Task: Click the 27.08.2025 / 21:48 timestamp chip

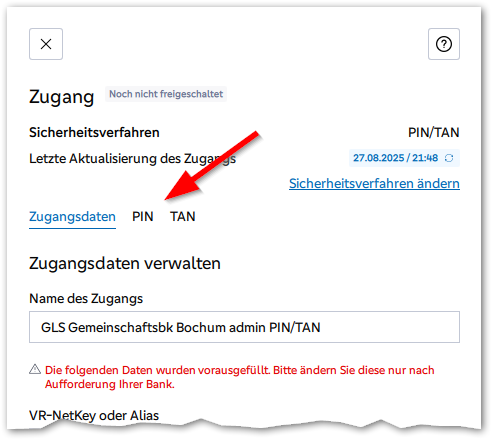Action: 404,158
